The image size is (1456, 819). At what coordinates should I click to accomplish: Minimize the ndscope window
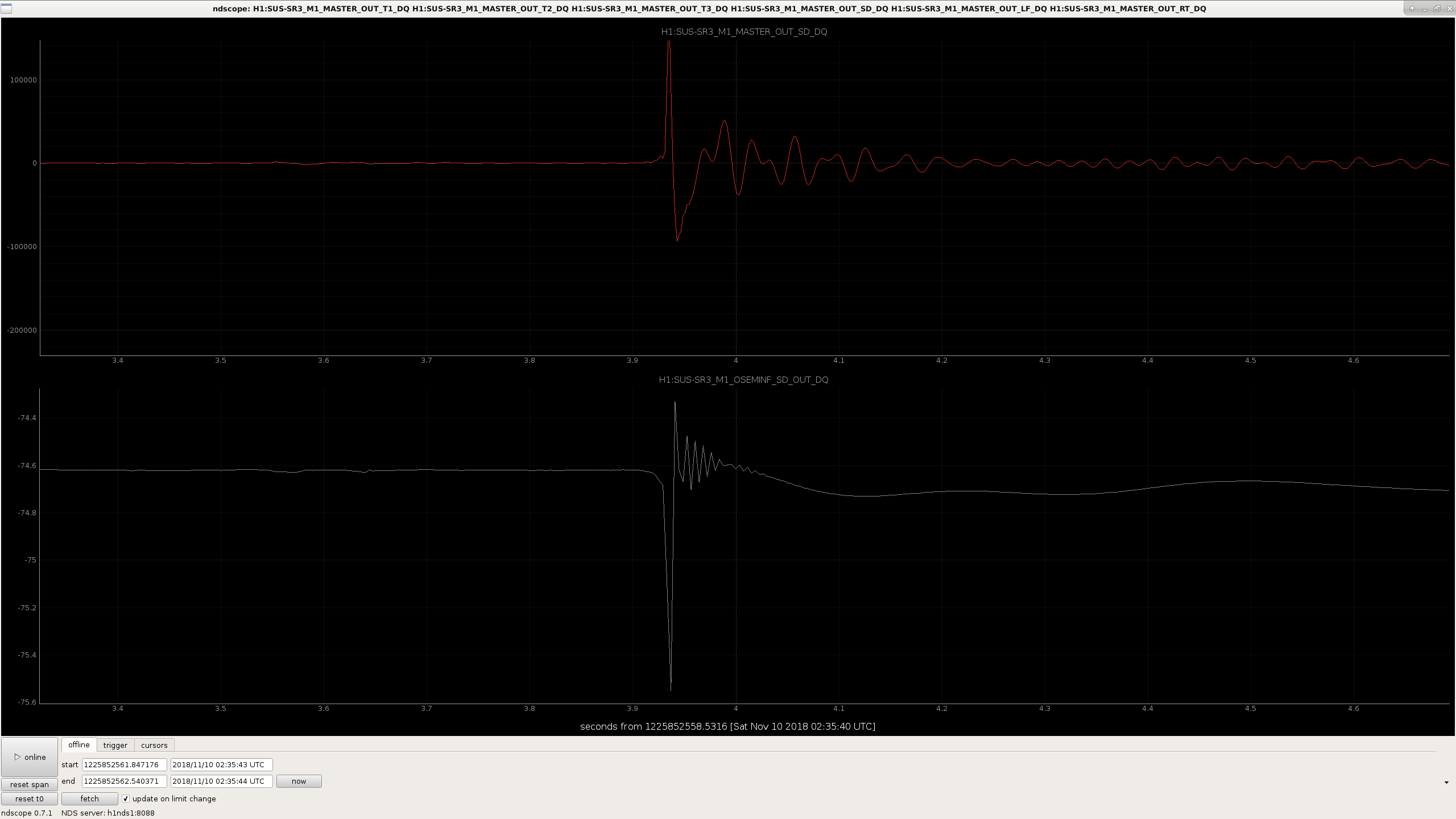point(1424,9)
